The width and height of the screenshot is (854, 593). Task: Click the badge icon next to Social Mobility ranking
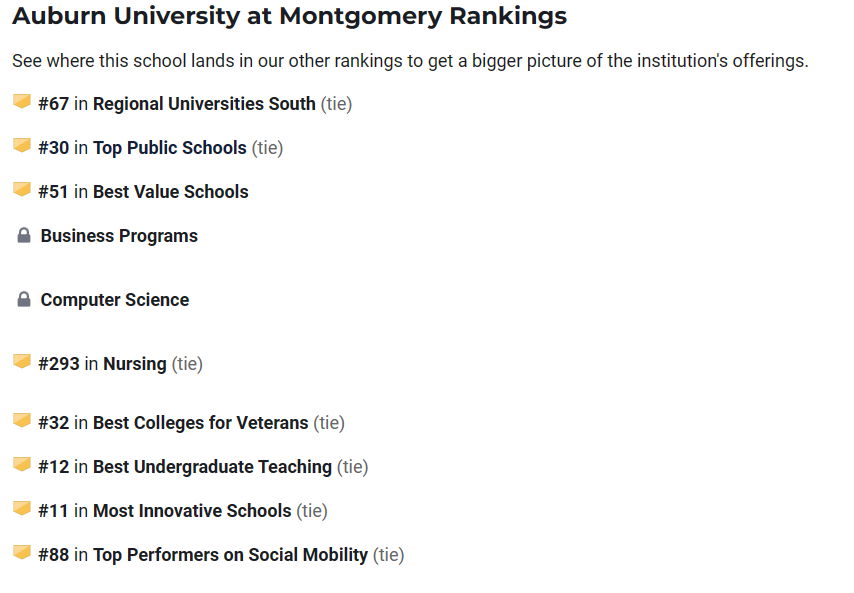click(22, 553)
